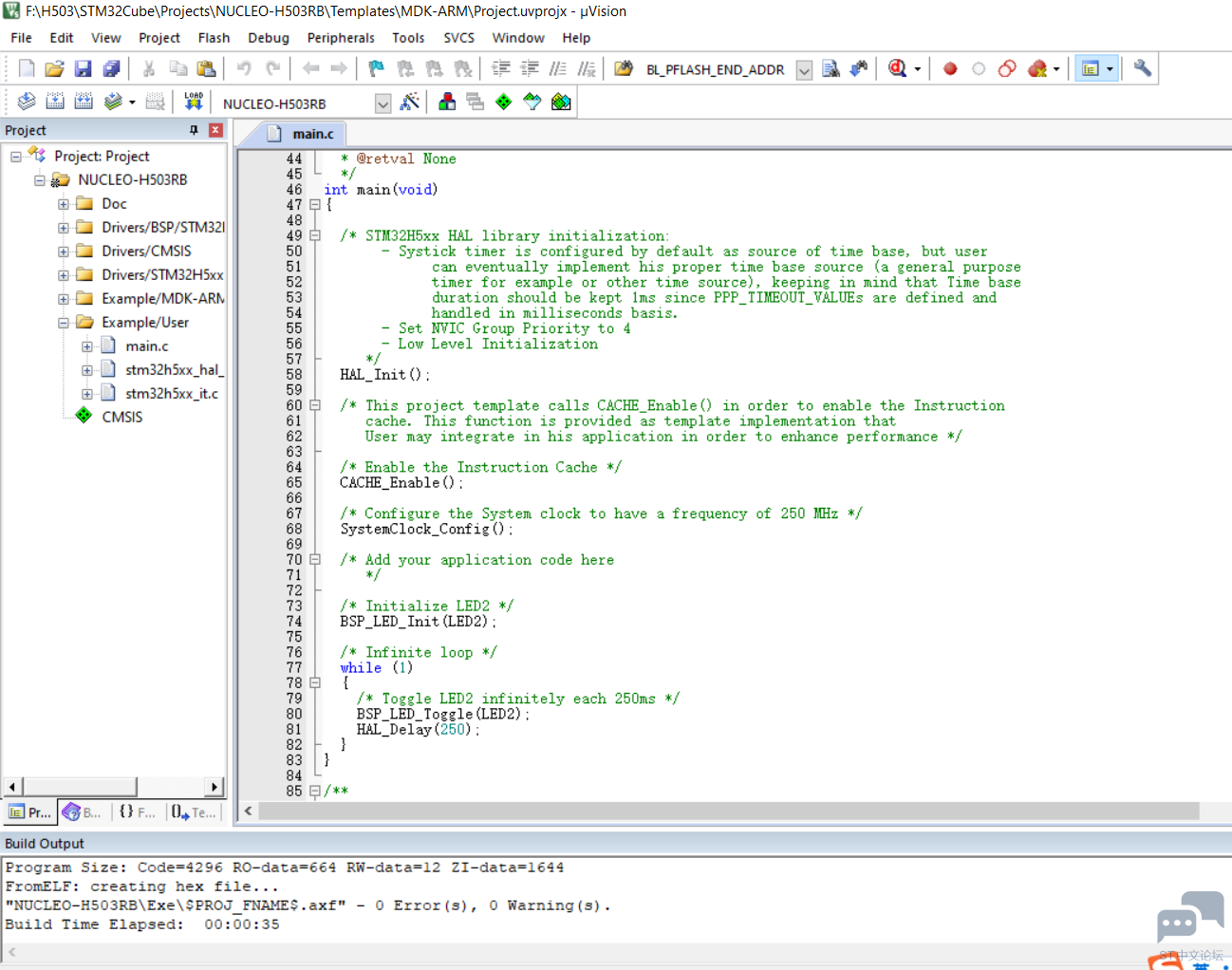Open the SVCS menu
The width and height of the screenshot is (1232, 970).
point(458,38)
